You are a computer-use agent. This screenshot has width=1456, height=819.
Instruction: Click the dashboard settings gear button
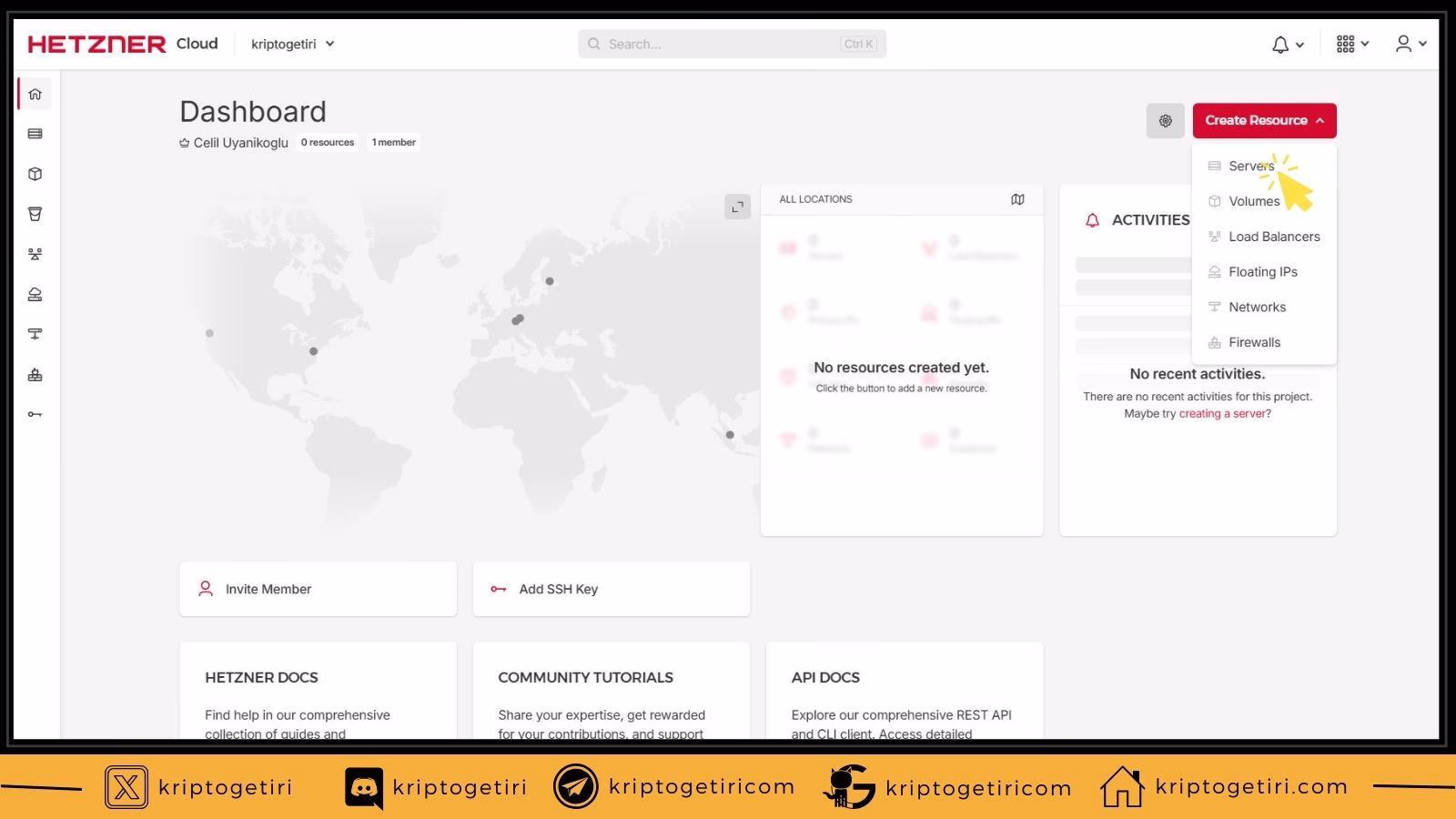(x=1165, y=120)
